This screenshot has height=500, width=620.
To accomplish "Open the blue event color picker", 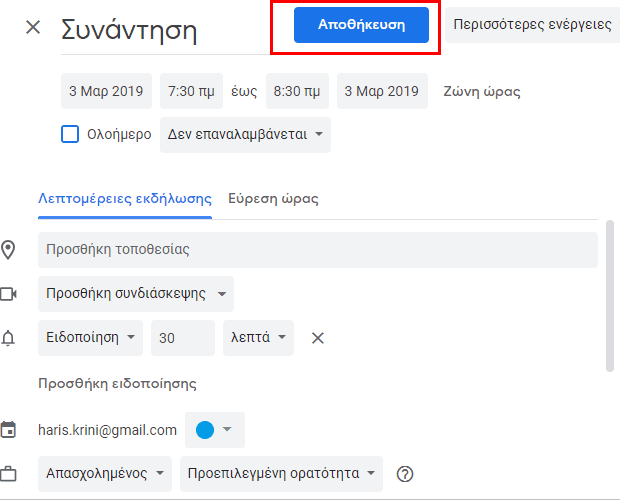I will (215, 430).
